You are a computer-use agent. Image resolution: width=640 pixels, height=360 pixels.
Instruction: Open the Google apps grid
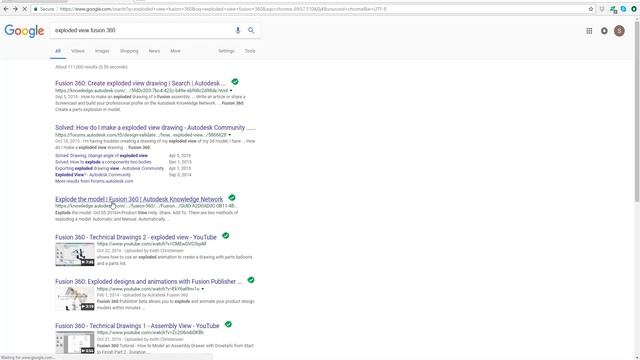(x=589, y=31)
